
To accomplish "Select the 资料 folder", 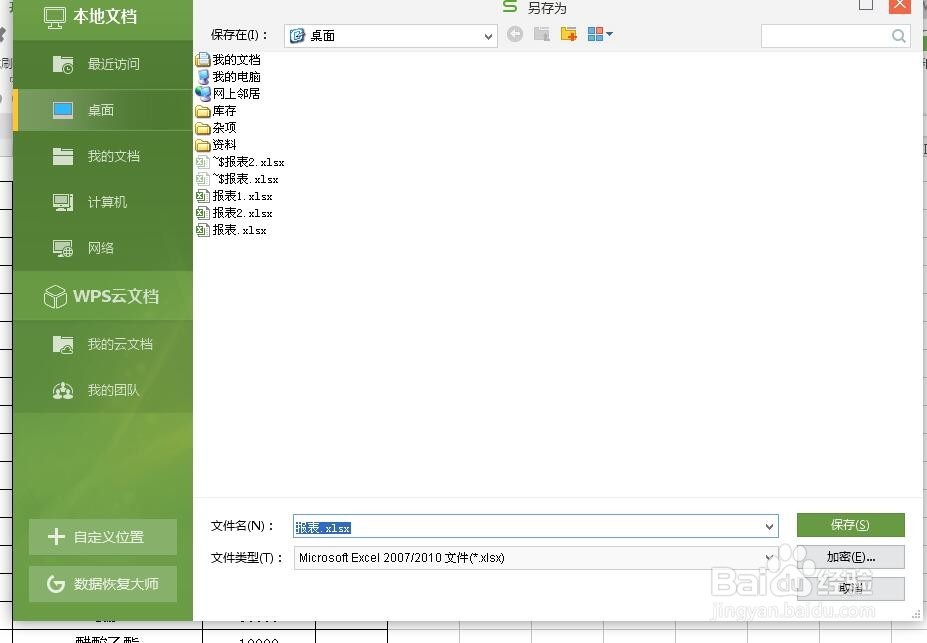I will pos(216,145).
